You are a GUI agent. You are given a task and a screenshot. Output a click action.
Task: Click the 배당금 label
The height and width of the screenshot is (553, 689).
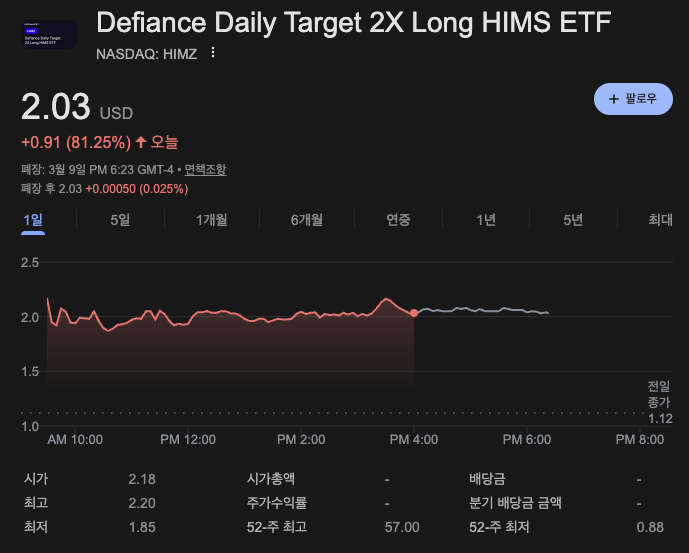coord(487,479)
